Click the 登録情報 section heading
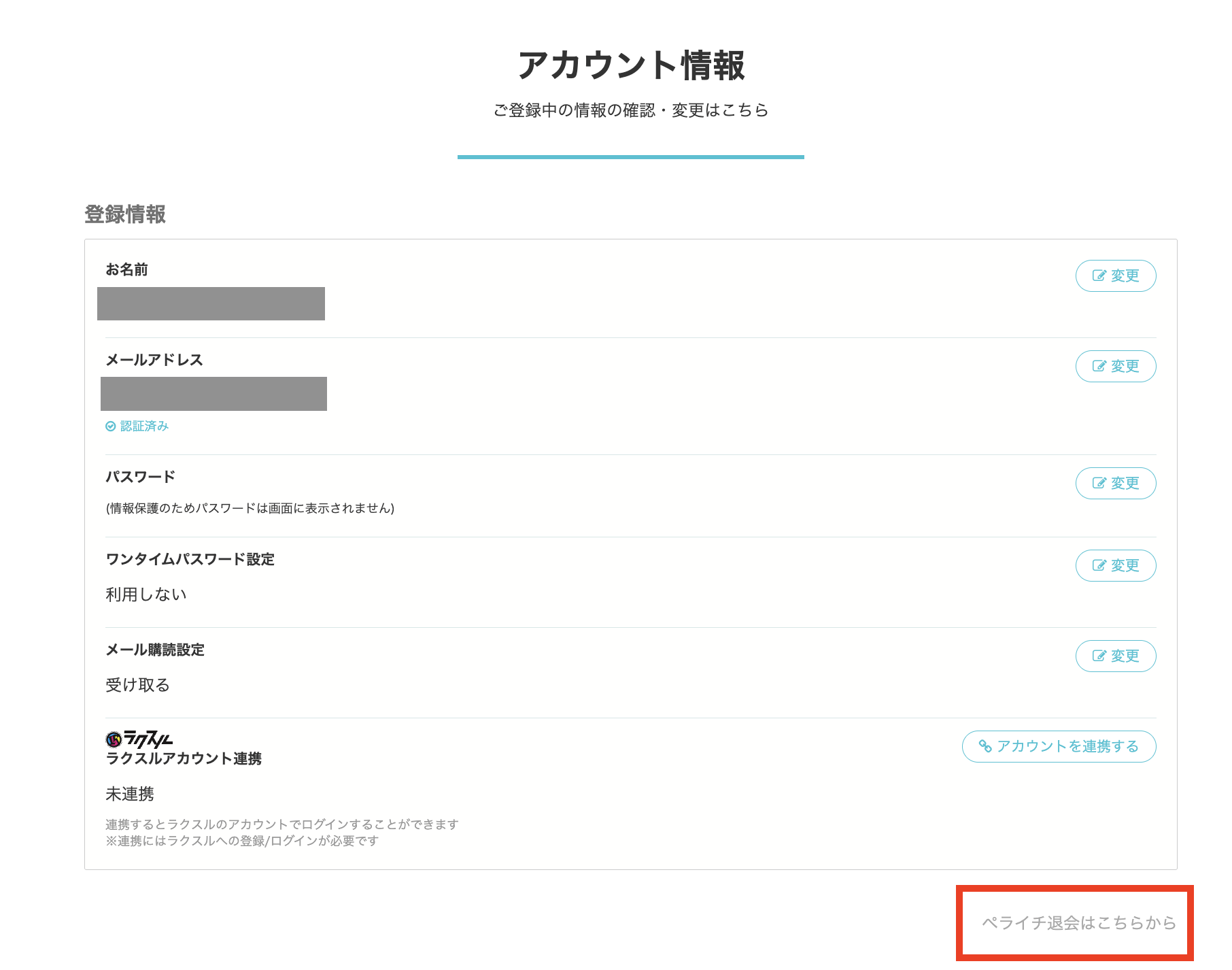 [125, 214]
